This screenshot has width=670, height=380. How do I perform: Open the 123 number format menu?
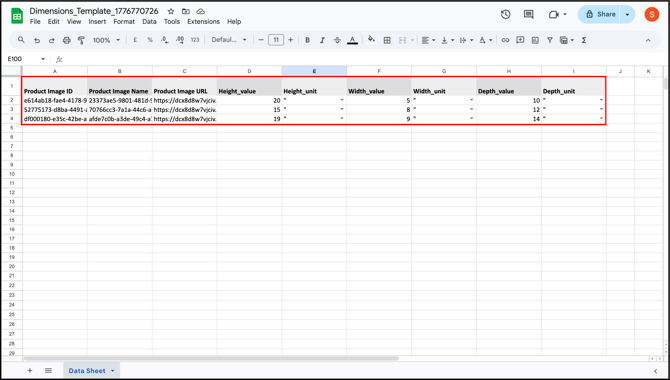[195, 40]
